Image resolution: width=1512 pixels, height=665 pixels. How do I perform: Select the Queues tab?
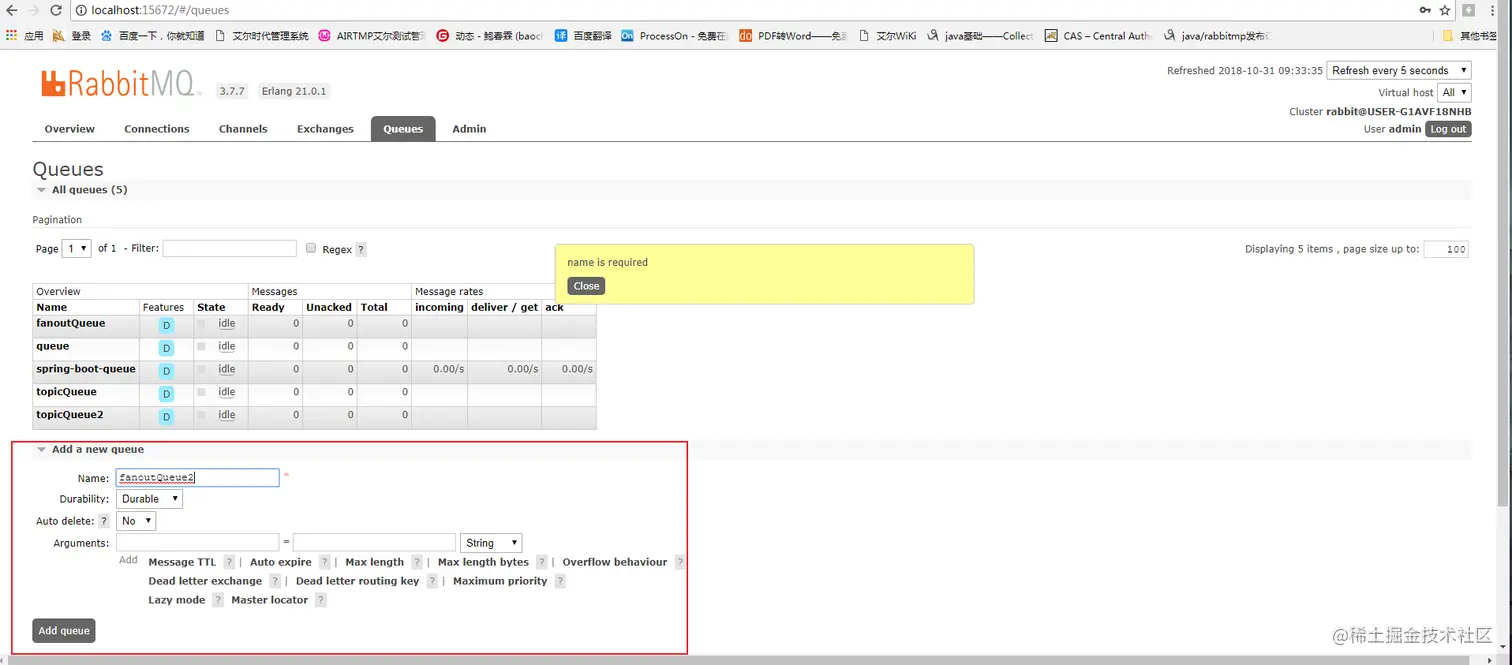(x=403, y=129)
